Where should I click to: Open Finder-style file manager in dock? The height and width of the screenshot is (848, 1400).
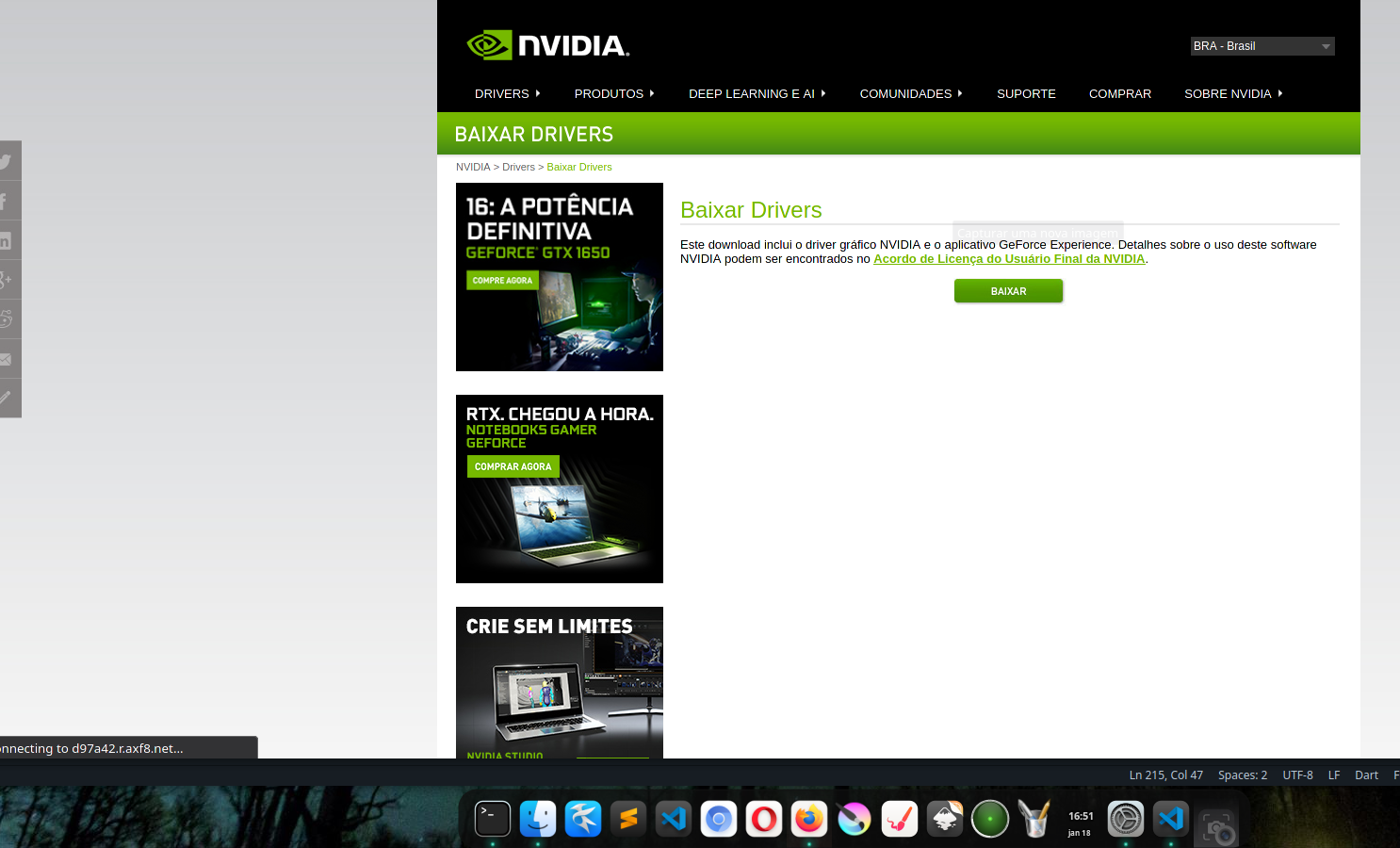tap(538, 819)
